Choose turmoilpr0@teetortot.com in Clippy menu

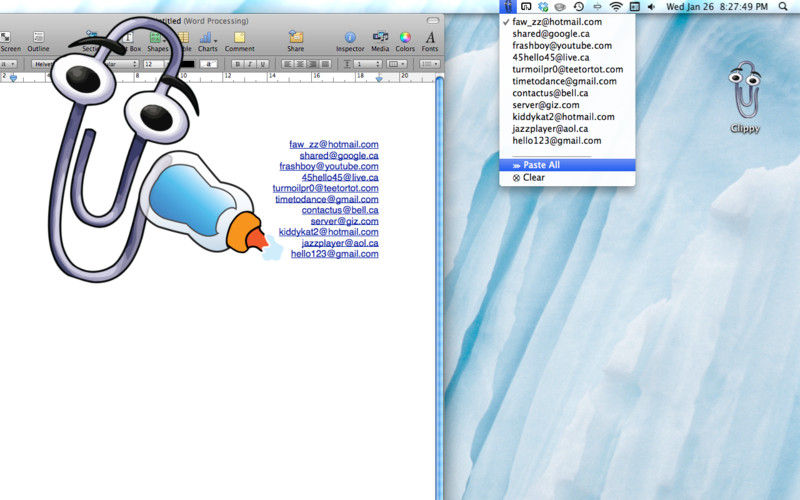coord(567,69)
